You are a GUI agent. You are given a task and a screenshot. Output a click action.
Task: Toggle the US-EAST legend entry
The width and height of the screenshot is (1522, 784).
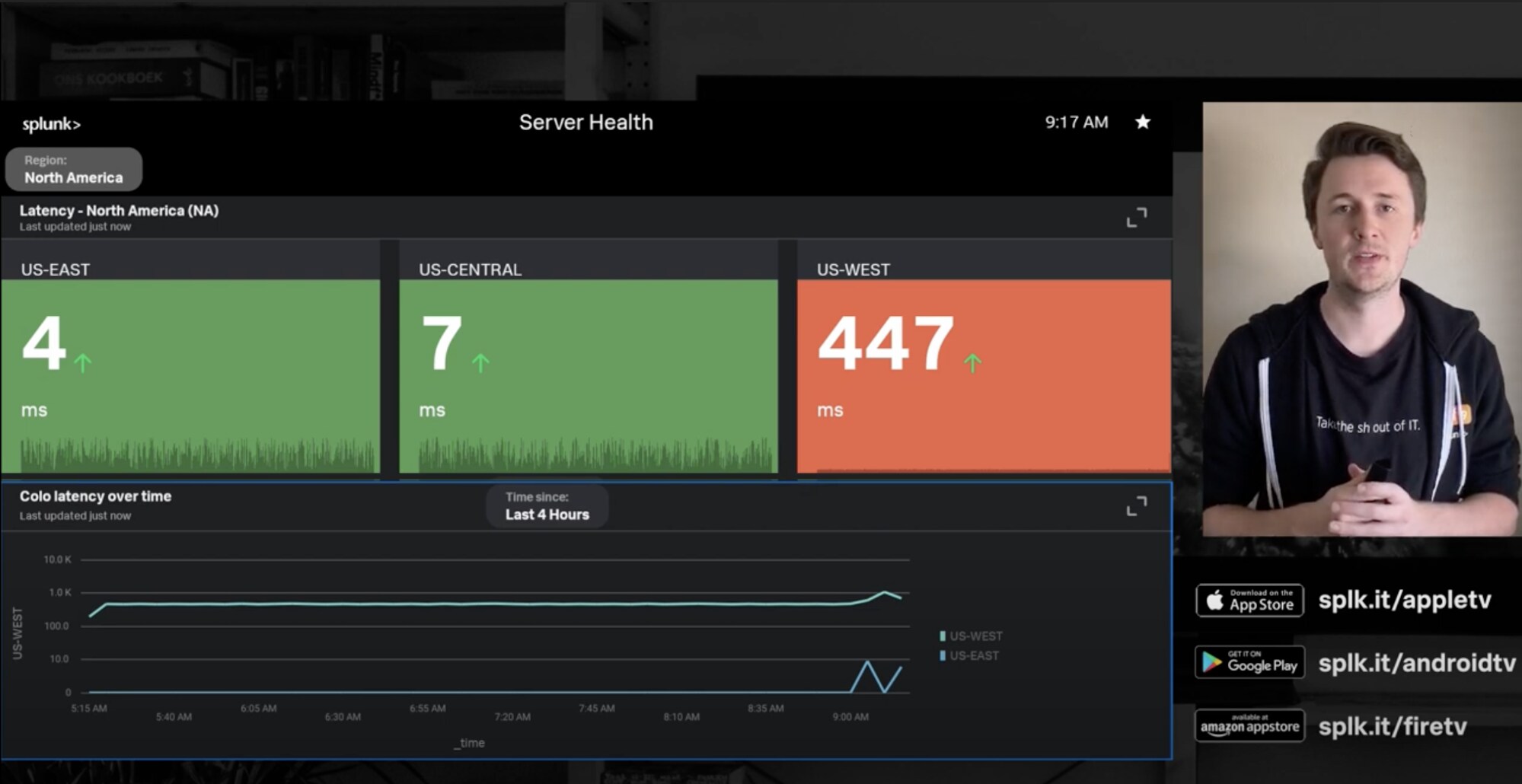pos(969,655)
